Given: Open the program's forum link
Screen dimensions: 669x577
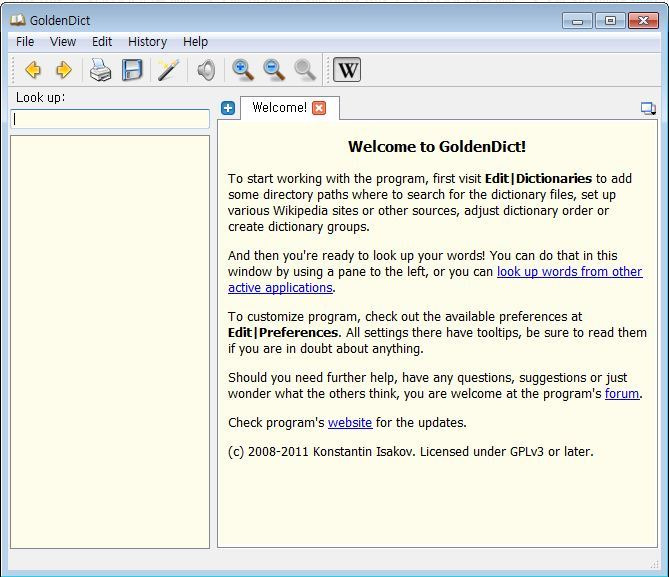Looking at the screenshot, I should point(622,393).
